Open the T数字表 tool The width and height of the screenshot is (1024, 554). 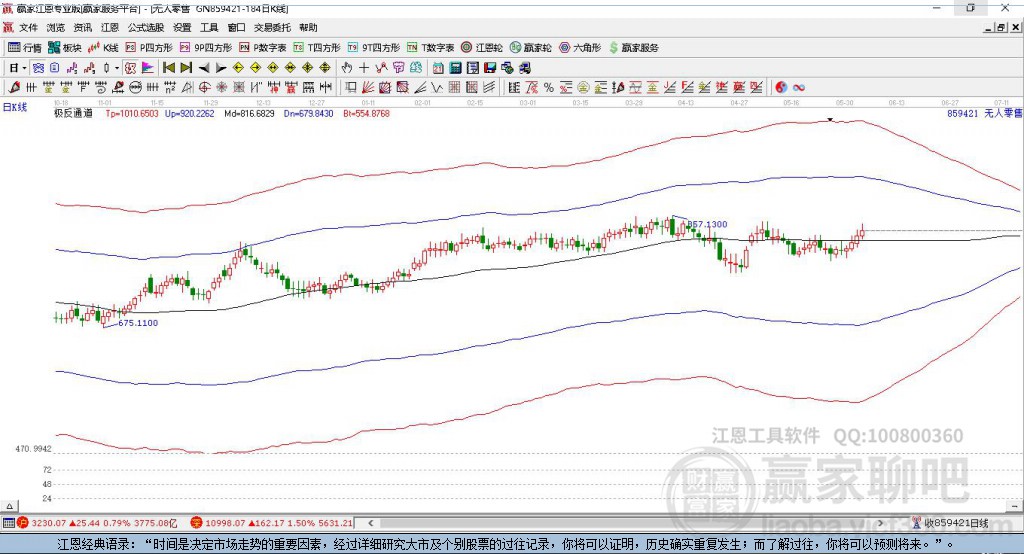coord(430,48)
